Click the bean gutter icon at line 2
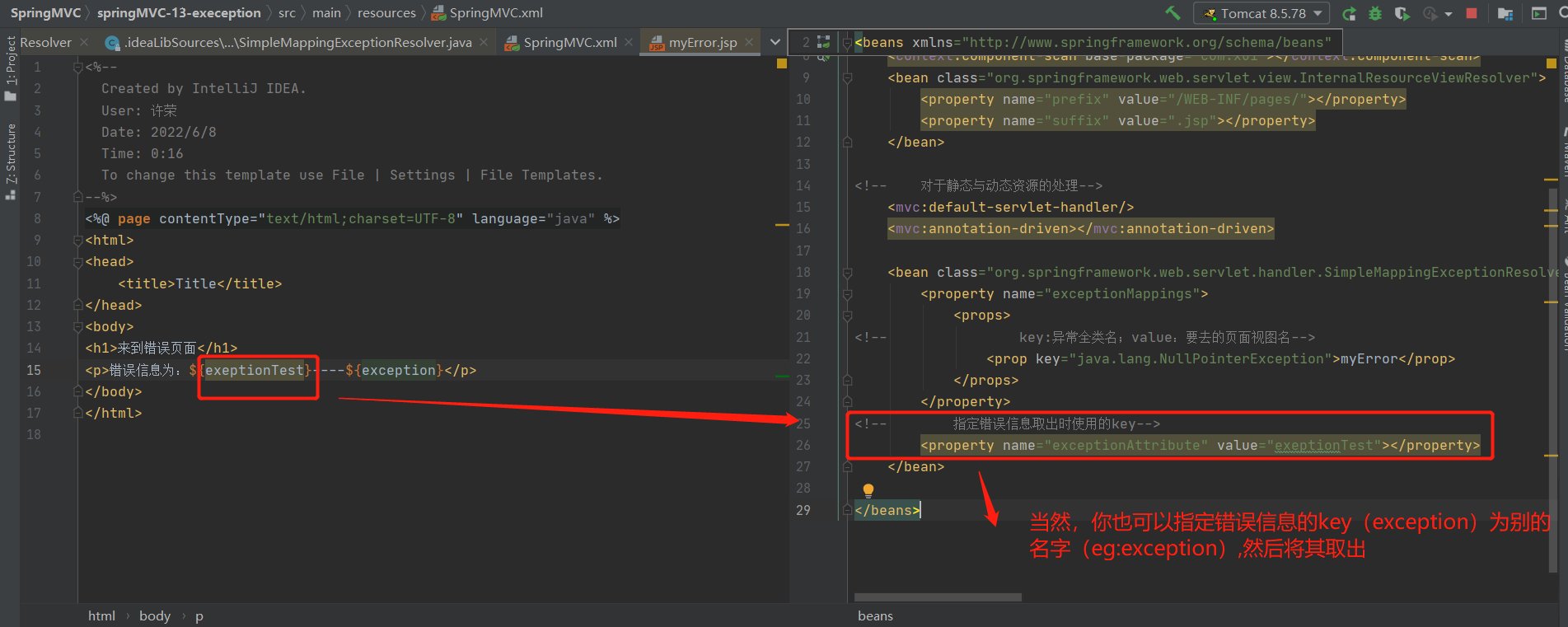 click(x=822, y=42)
